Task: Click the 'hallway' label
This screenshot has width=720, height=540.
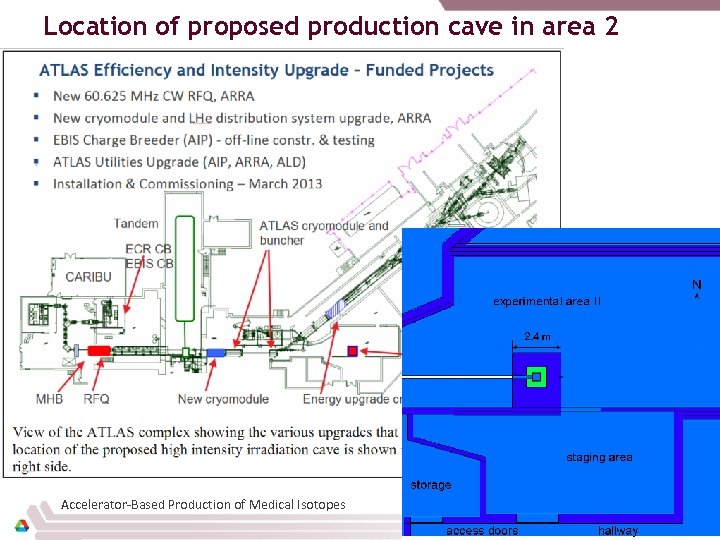Action: 618,531
